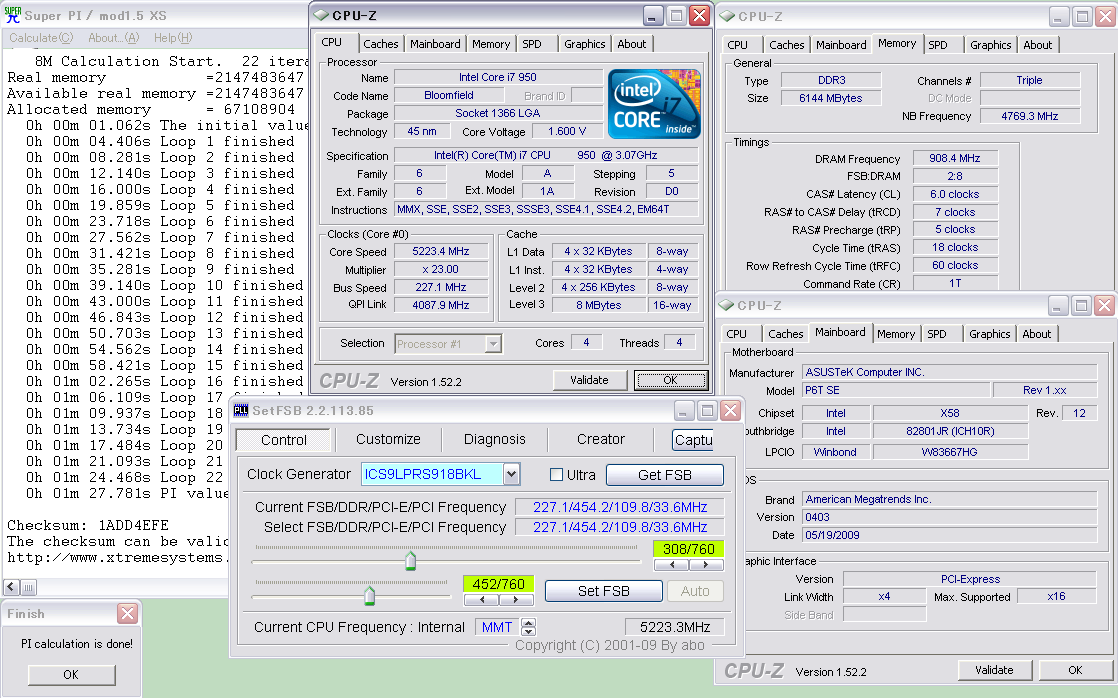The image size is (1118, 698).
Task: Click the Memory CPU-Z window title icon
Action: [x=727, y=16]
